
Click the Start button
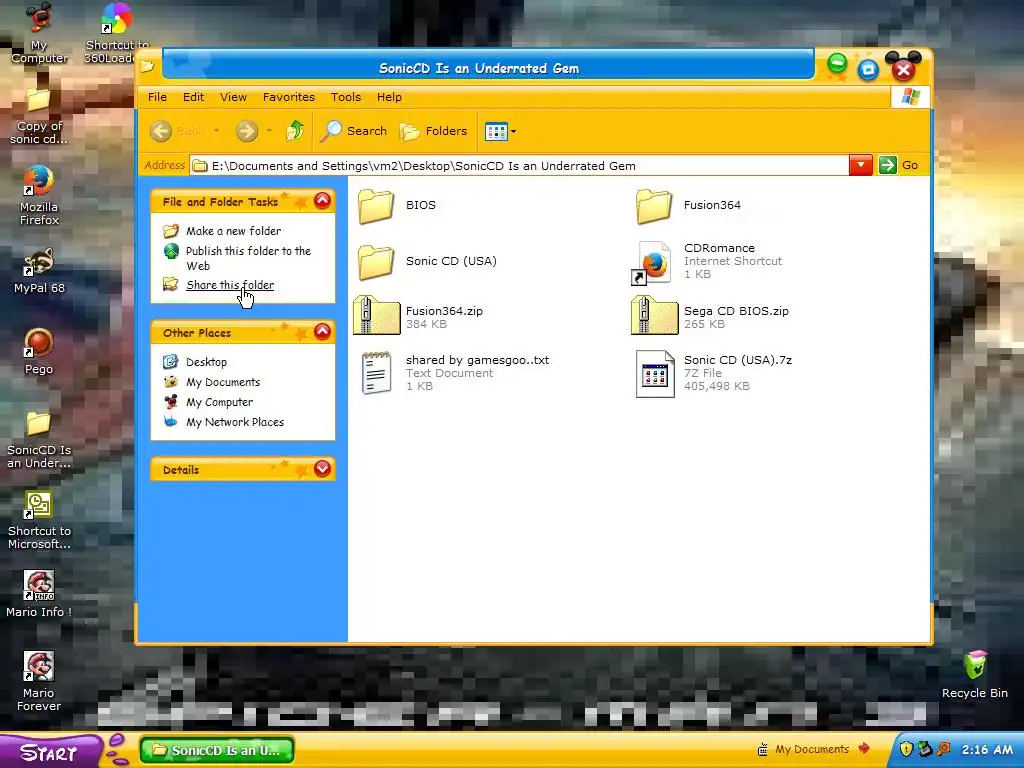point(50,751)
